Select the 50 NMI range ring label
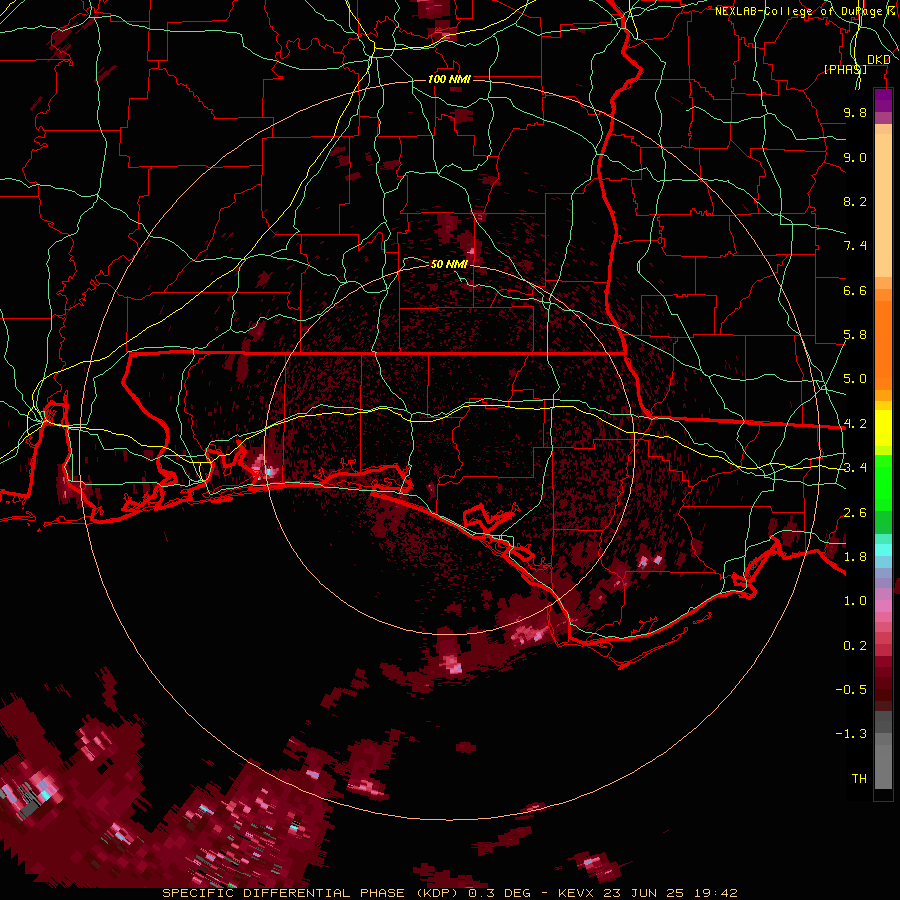This screenshot has height=900, width=900. (449, 264)
